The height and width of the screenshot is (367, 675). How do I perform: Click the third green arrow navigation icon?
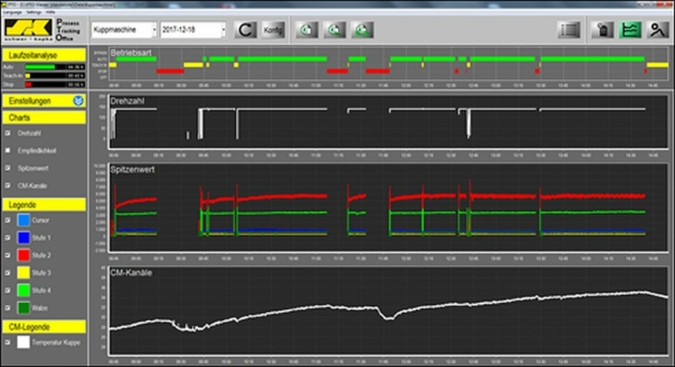tap(362, 30)
